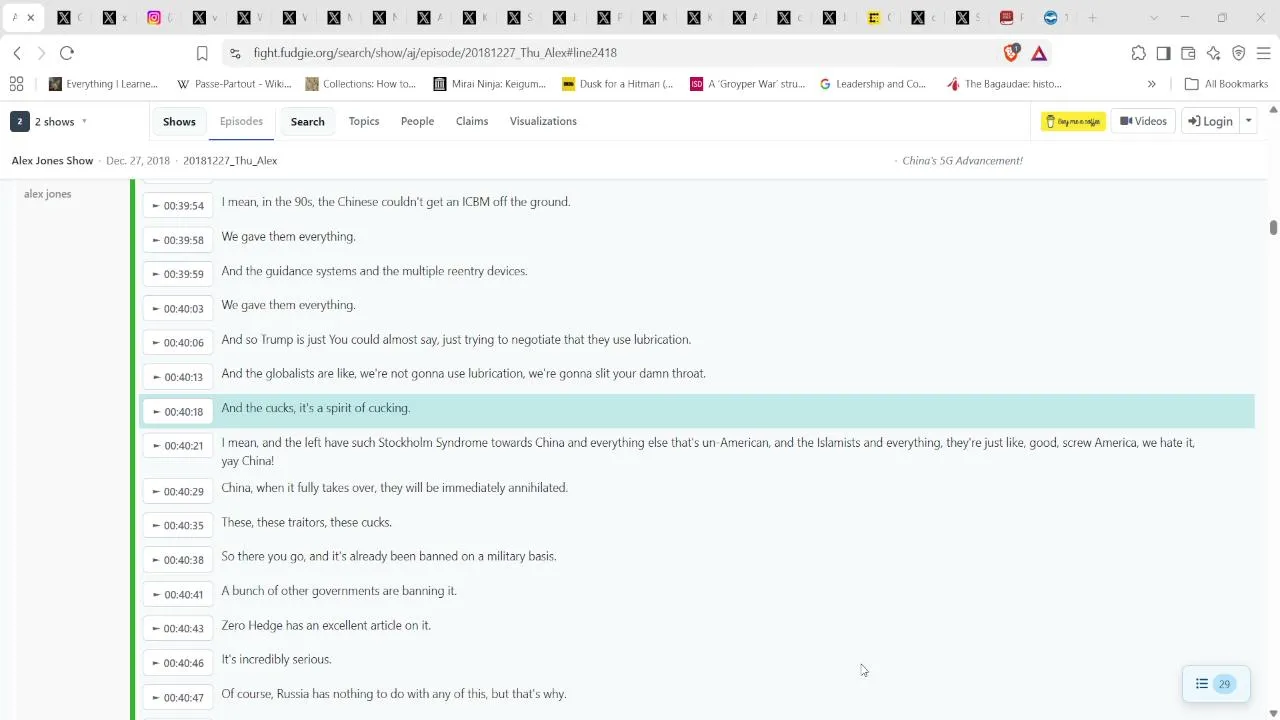The height and width of the screenshot is (720, 1280).
Task: Open the Episodes tab
Action: [241, 121]
